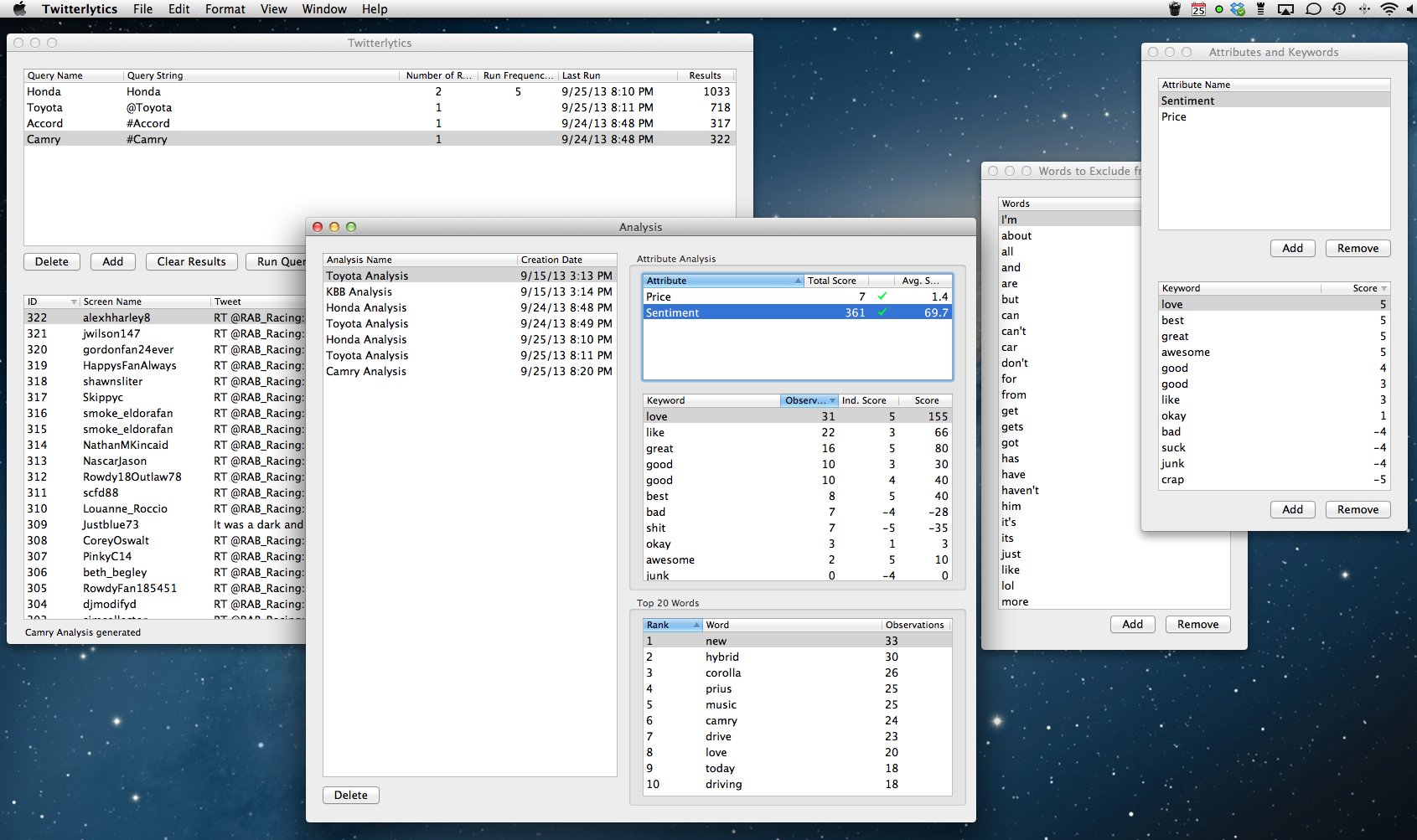
Task: Click the Messages speech bubble icon
Action: pyautogui.click(x=1313, y=9)
